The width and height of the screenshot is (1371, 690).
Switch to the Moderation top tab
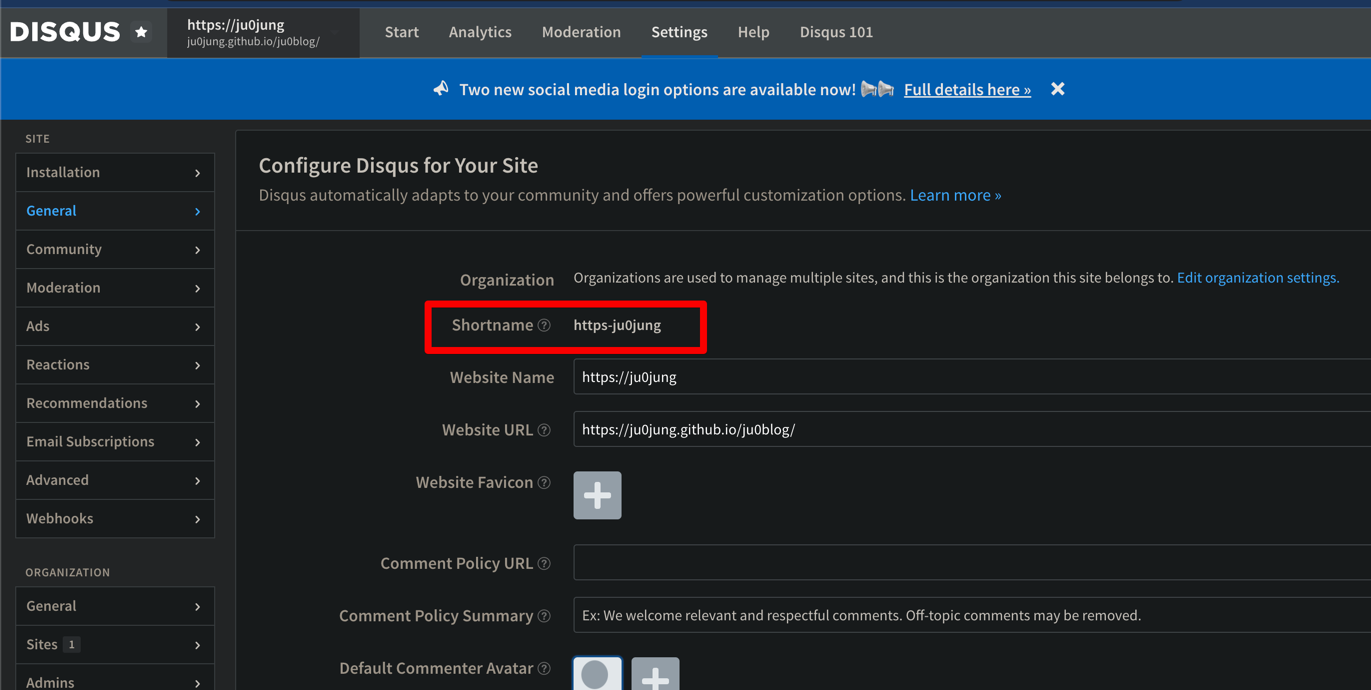[x=581, y=32]
